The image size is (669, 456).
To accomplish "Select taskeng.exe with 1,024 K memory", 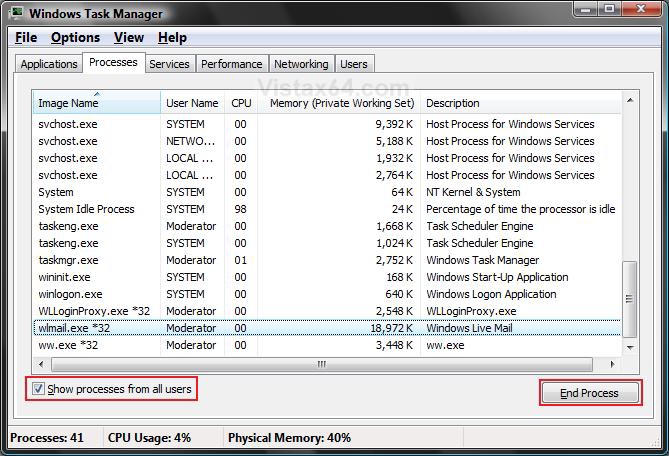I will [x=327, y=243].
